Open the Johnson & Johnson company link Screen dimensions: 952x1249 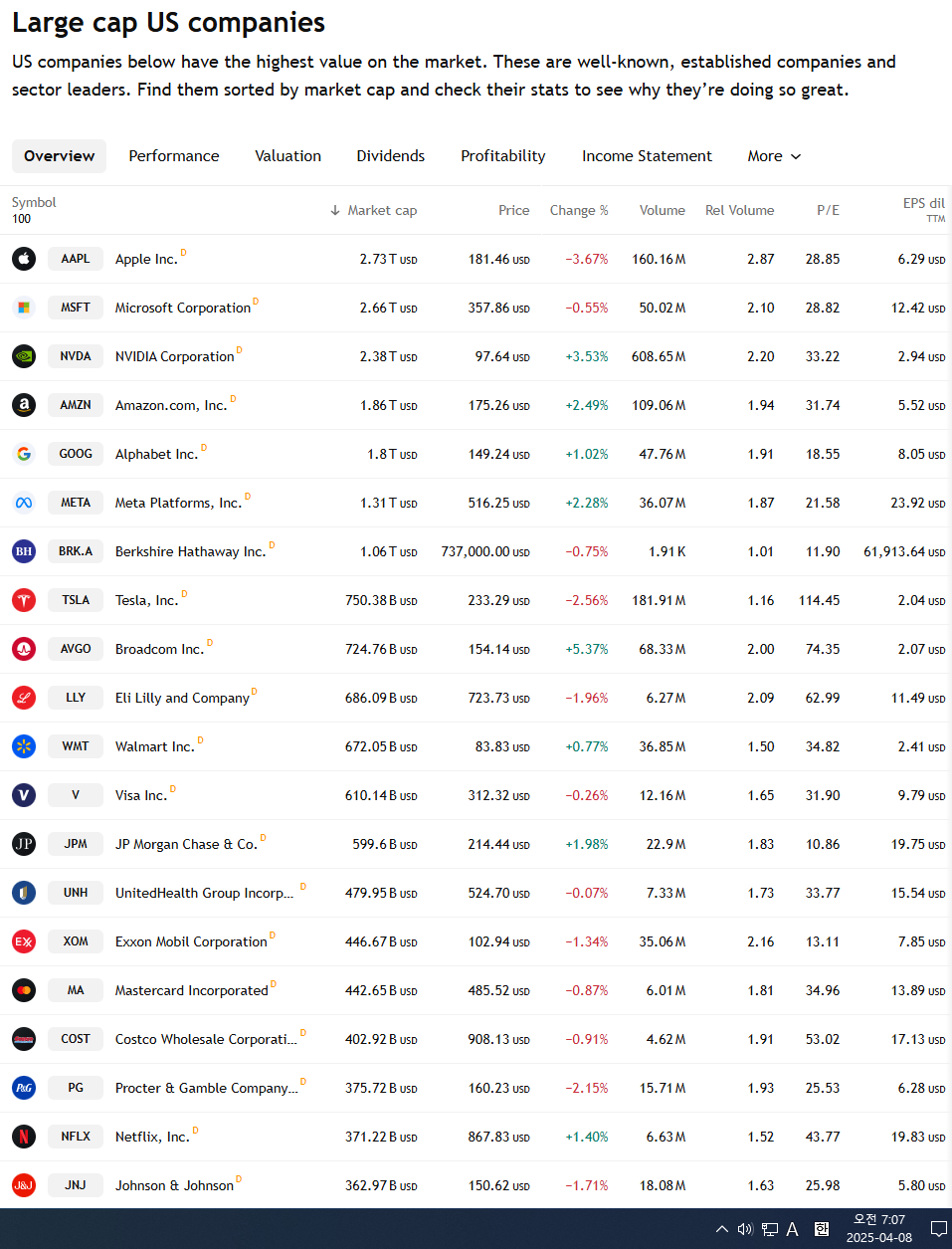pyautogui.click(x=174, y=1186)
